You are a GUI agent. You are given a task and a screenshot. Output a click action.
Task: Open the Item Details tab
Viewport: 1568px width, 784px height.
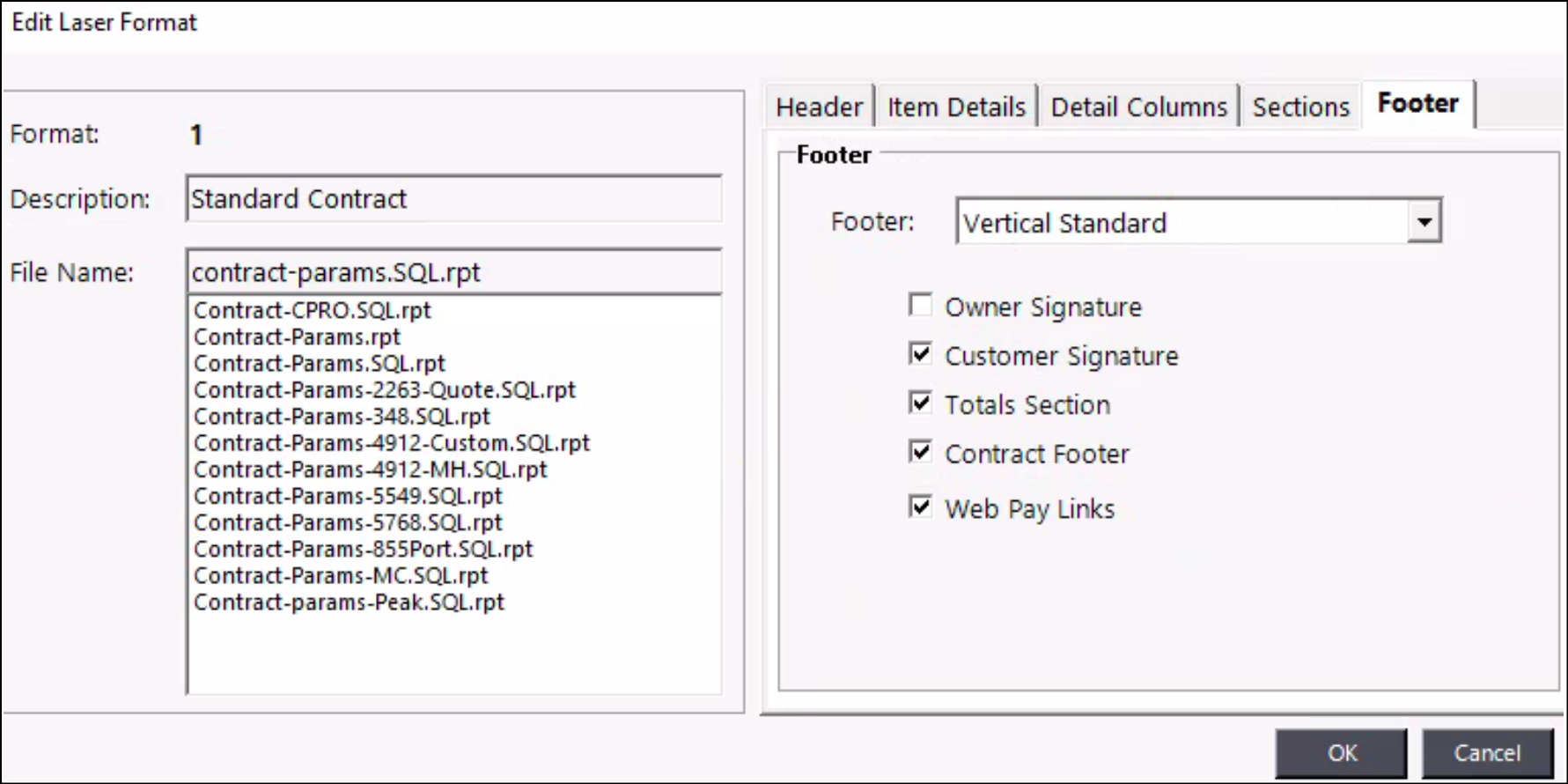[x=956, y=107]
